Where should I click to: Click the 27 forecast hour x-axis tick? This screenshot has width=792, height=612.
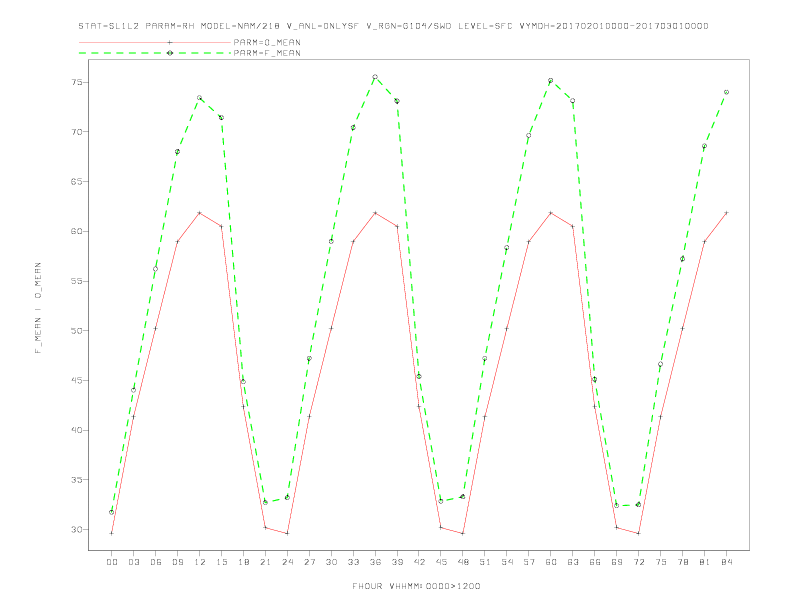click(x=309, y=562)
